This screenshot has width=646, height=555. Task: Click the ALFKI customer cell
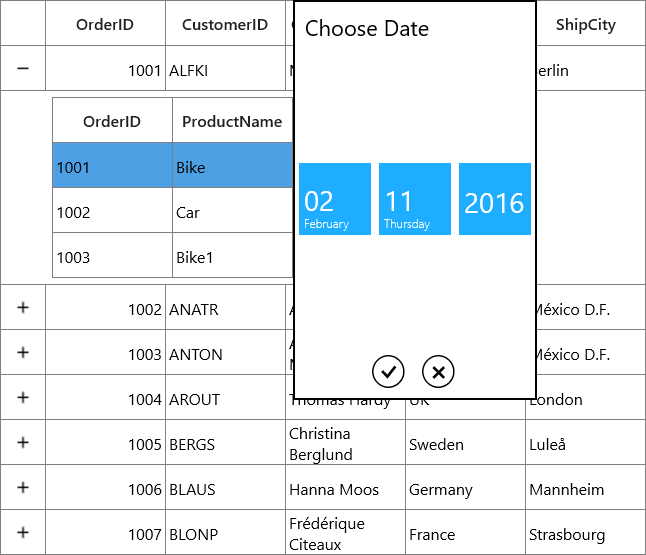(225, 68)
